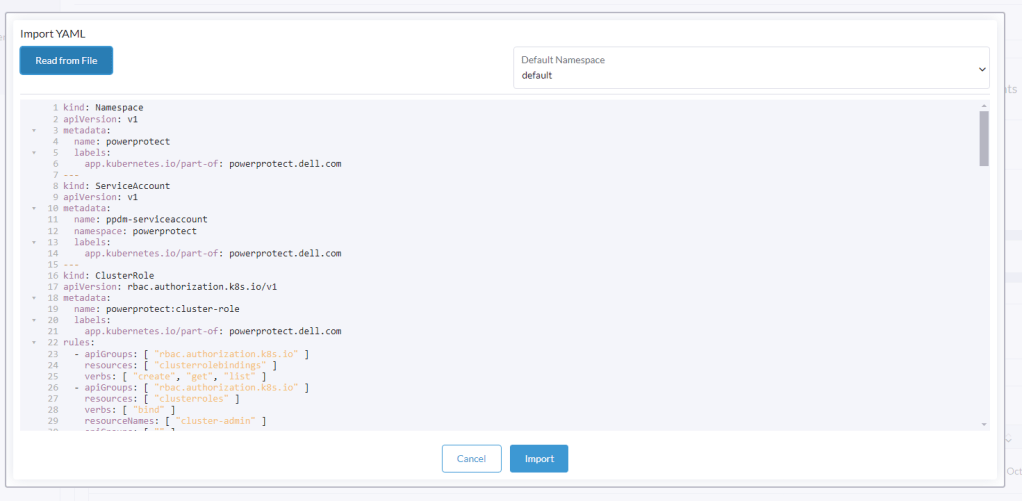
Task: Place cursor on 'kind: ClusterRole' line
Action: (x=108, y=275)
